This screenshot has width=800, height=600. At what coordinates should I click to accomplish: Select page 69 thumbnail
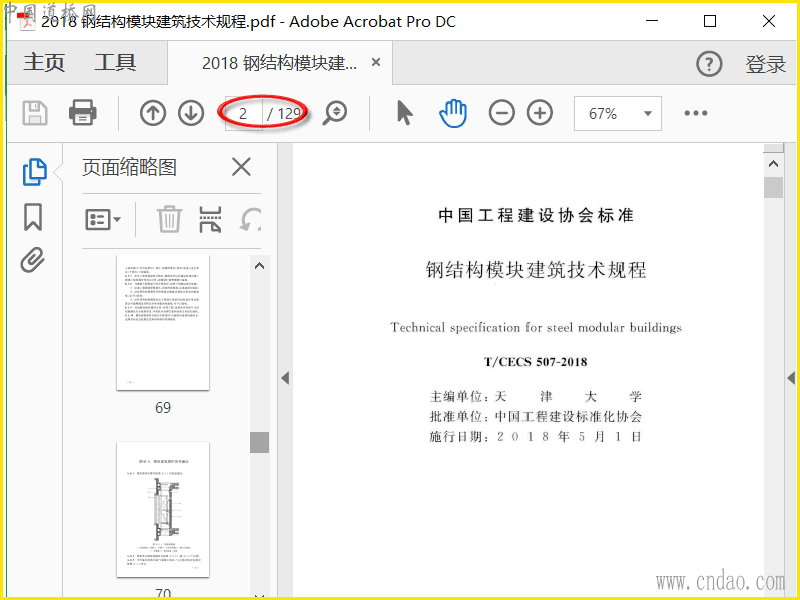point(163,322)
